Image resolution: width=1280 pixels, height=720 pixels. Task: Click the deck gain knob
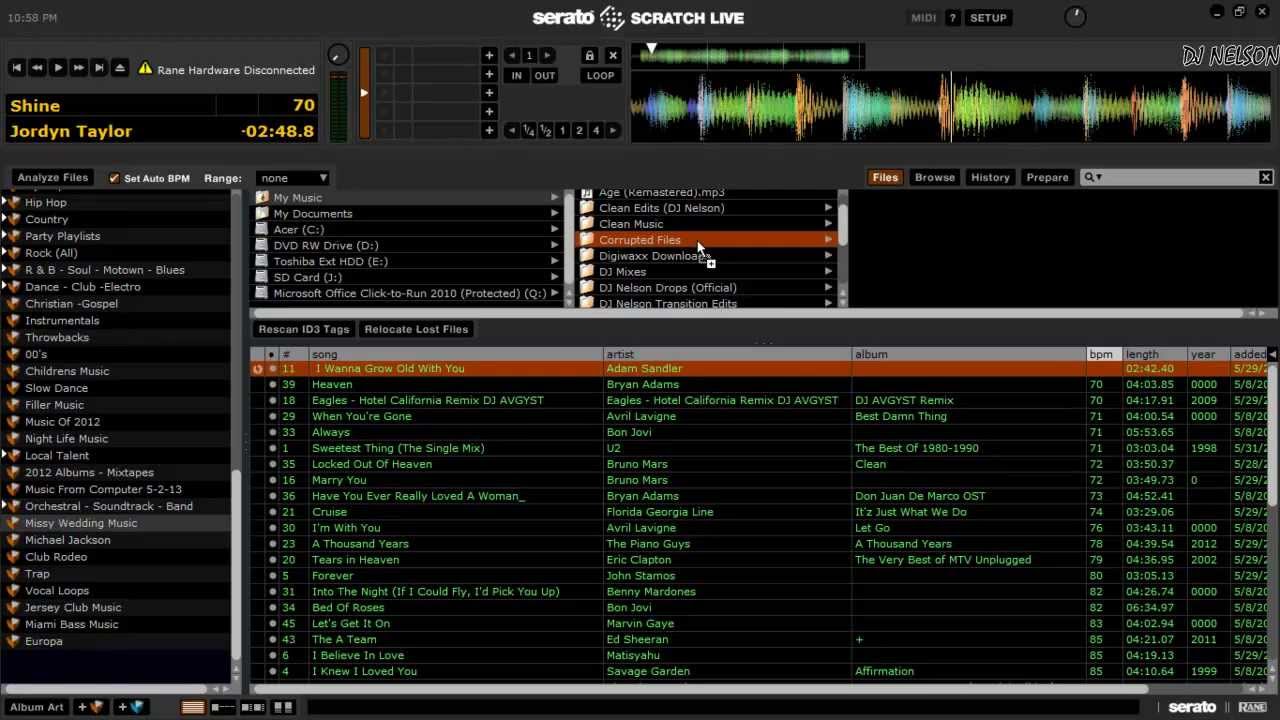point(339,55)
